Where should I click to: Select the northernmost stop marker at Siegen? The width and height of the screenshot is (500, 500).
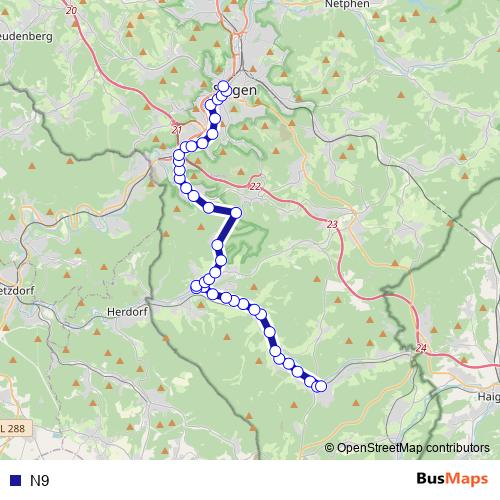[x=223, y=86]
